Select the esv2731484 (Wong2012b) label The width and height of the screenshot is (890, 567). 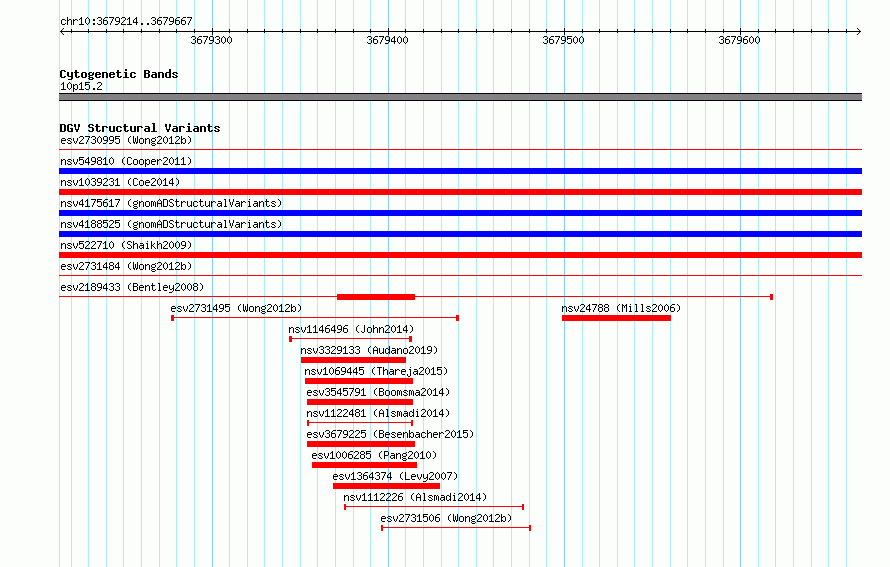(x=126, y=266)
